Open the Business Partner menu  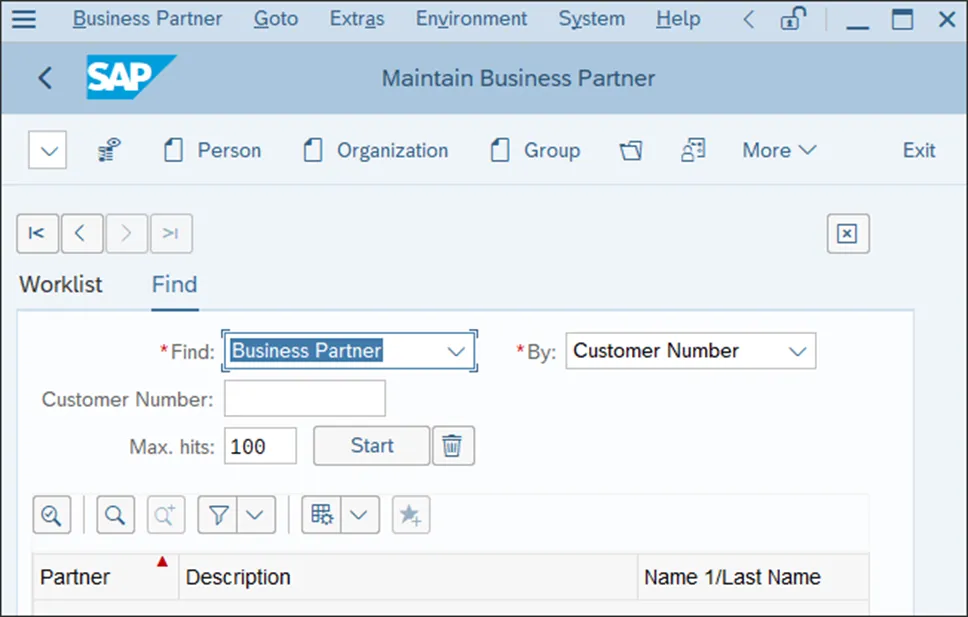pyautogui.click(x=147, y=19)
